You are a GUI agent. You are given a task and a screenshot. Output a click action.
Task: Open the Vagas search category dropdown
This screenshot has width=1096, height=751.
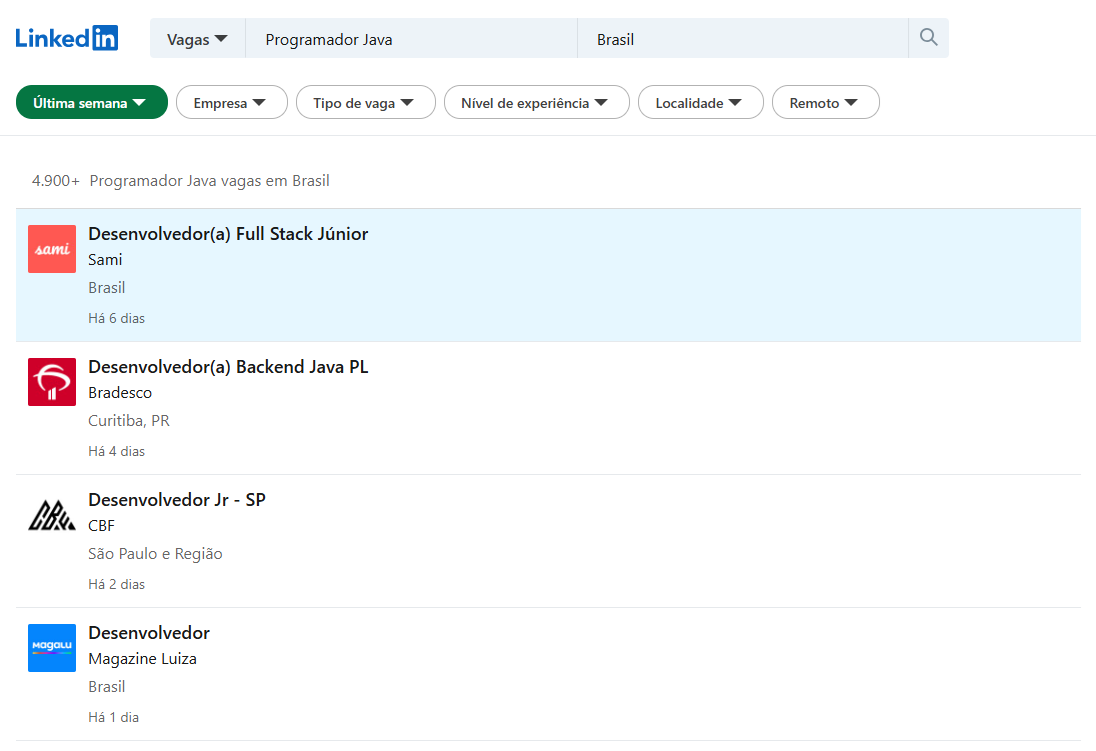pos(197,39)
